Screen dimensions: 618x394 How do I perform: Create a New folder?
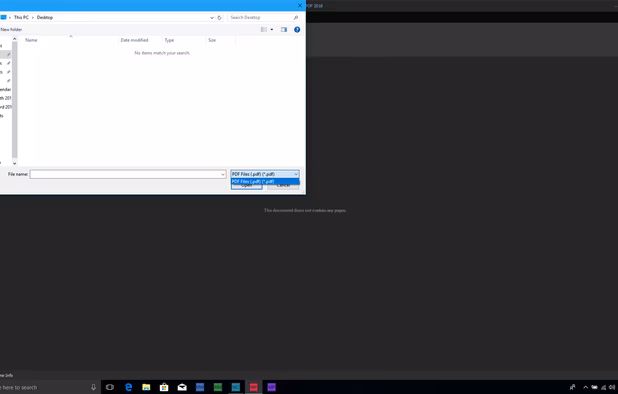(11, 30)
